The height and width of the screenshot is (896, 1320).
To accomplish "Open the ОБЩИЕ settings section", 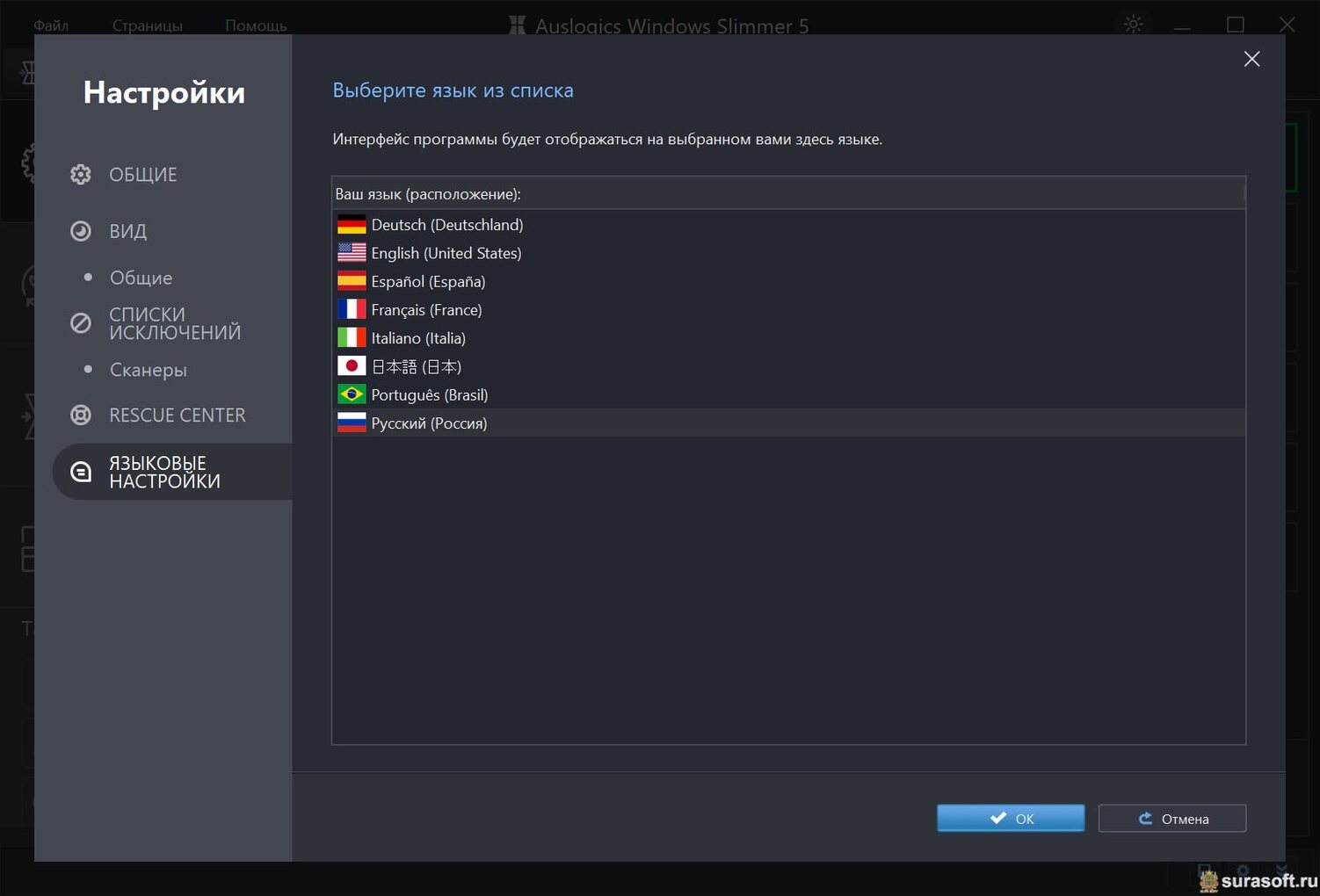I will (x=143, y=175).
